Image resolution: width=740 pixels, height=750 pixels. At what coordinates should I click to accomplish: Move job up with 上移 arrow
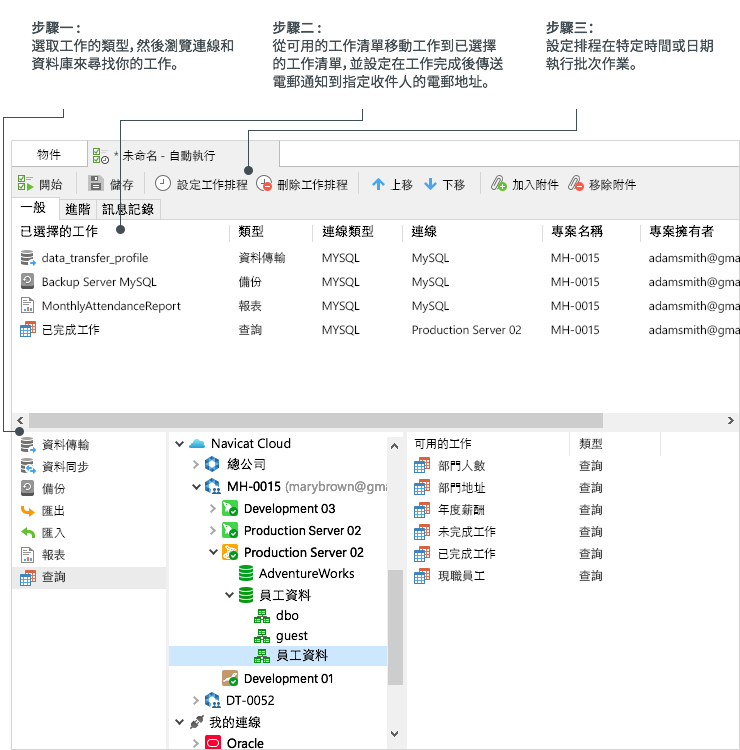pyautogui.click(x=378, y=184)
